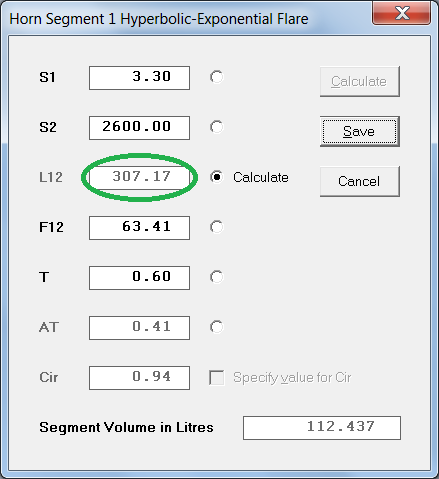Select the L12 Calculate radio button
This screenshot has width=439, height=479.
(x=217, y=177)
